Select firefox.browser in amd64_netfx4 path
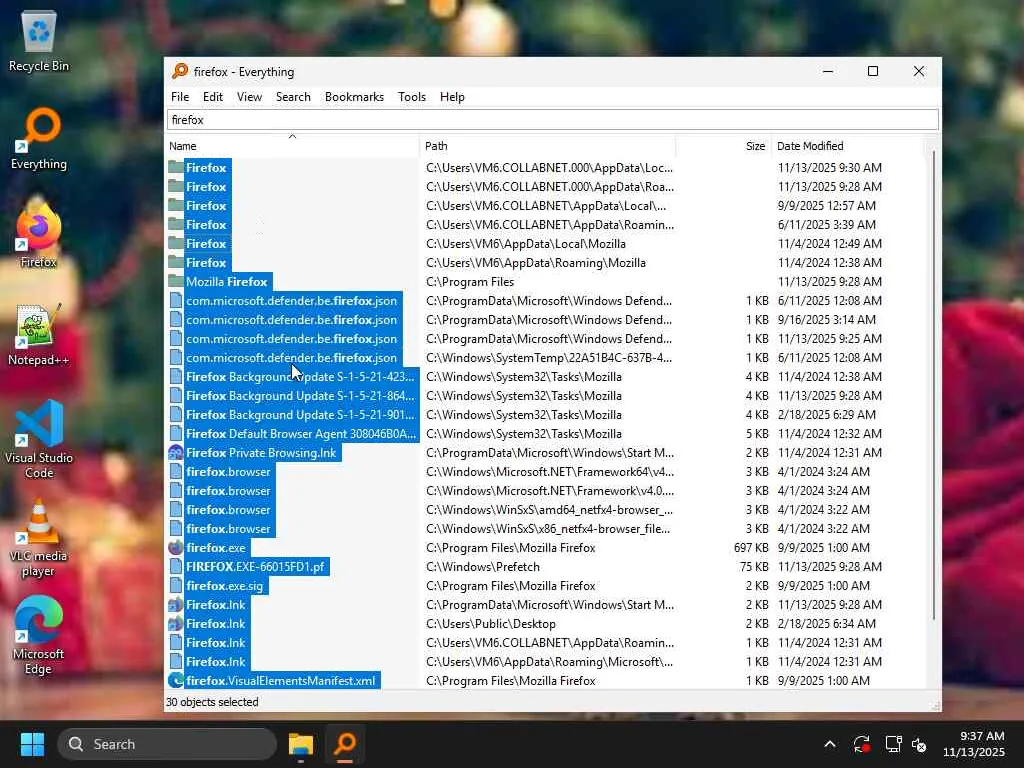This screenshot has height=768, width=1024. coord(228,509)
